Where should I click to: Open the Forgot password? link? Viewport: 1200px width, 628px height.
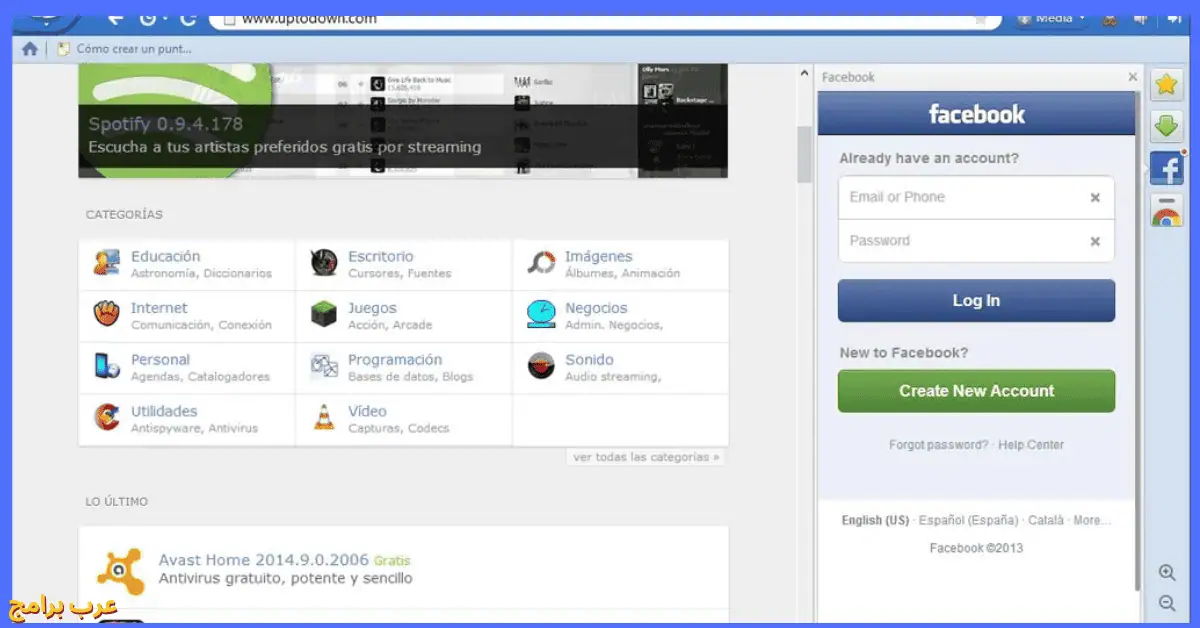pyautogui.click(x=938, y=445)
